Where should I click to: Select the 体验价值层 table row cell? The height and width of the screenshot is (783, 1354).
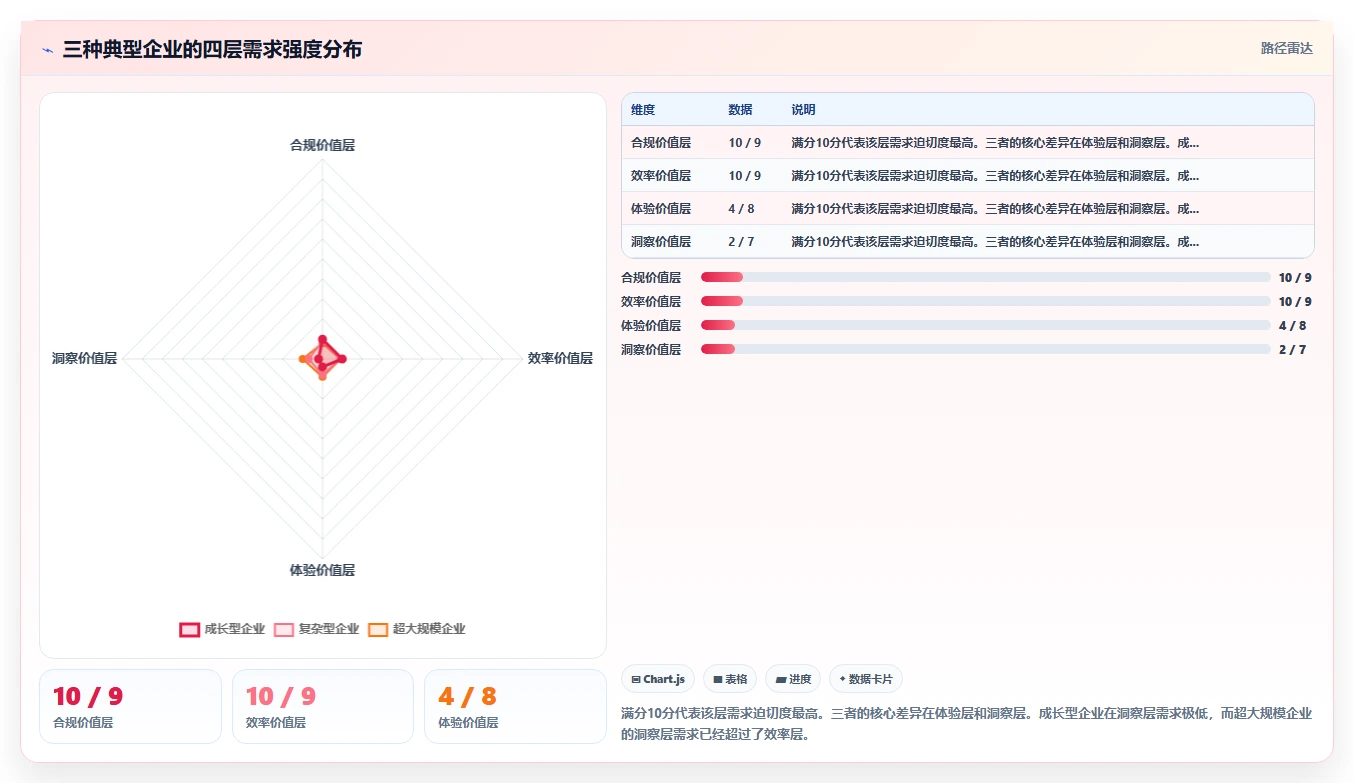pos(661,209)
